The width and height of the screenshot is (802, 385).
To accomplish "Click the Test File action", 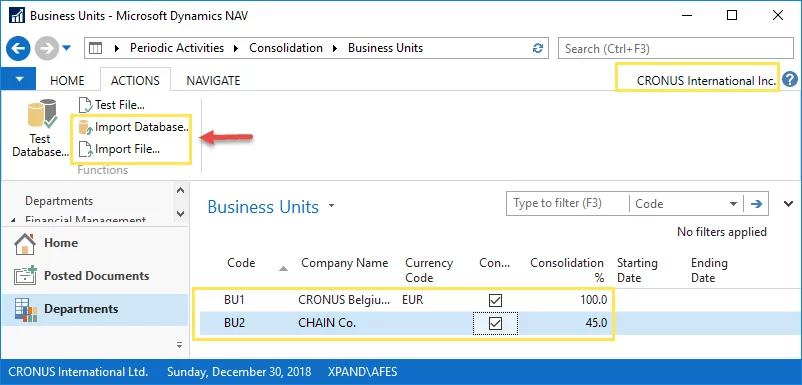I will pyautogui.click(x=112, y=105).
